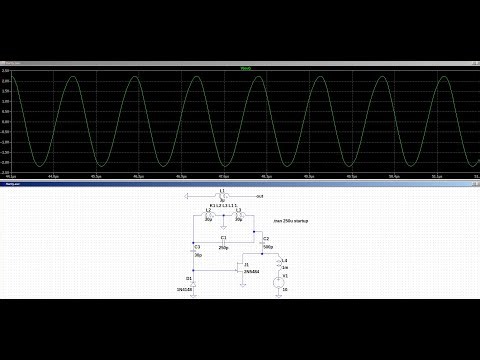Select the L4 inductor symbol

[x=278, y=264]
